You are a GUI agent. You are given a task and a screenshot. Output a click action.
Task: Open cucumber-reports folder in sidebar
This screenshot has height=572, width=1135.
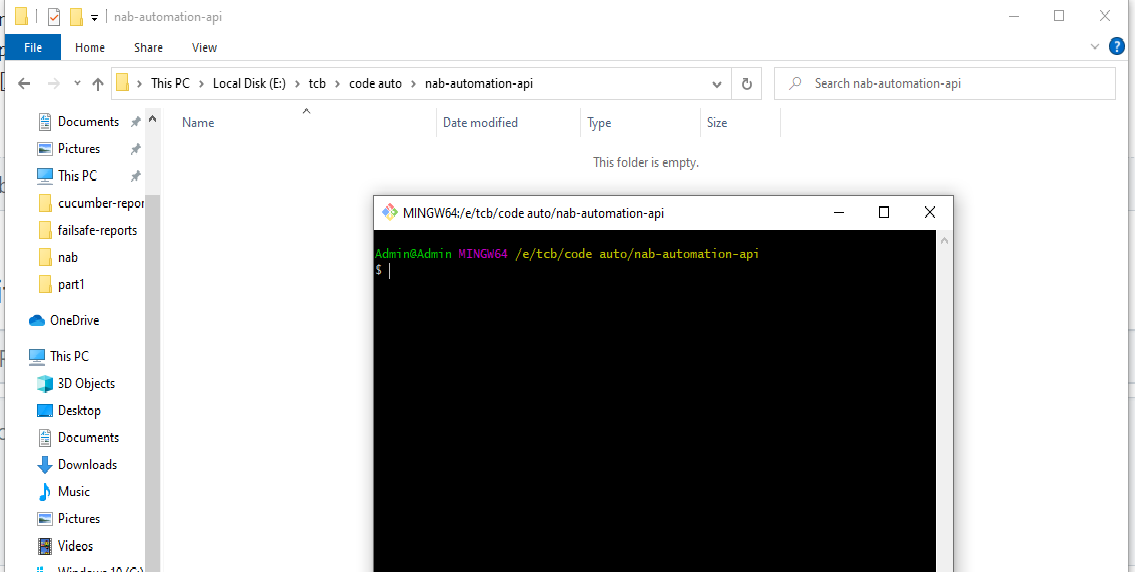coord(101,203)
